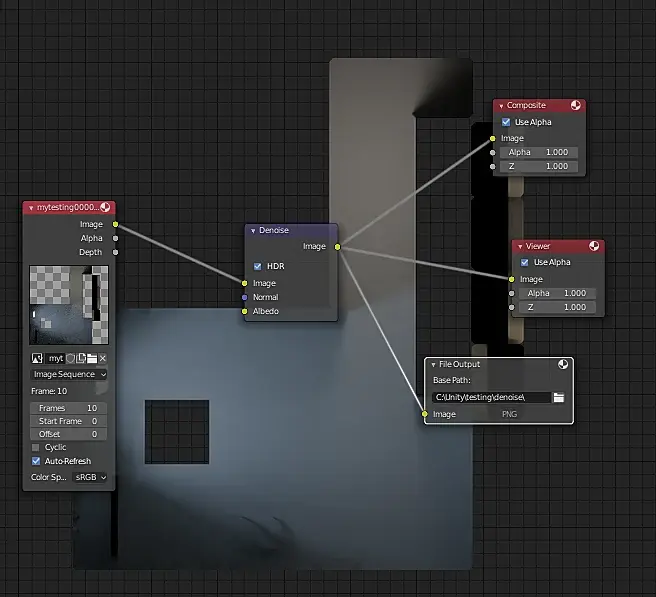Image resolution: width=656 pixels, height=597 pixels.
Task: Click Denoise Image output socket
Action: 338,247
